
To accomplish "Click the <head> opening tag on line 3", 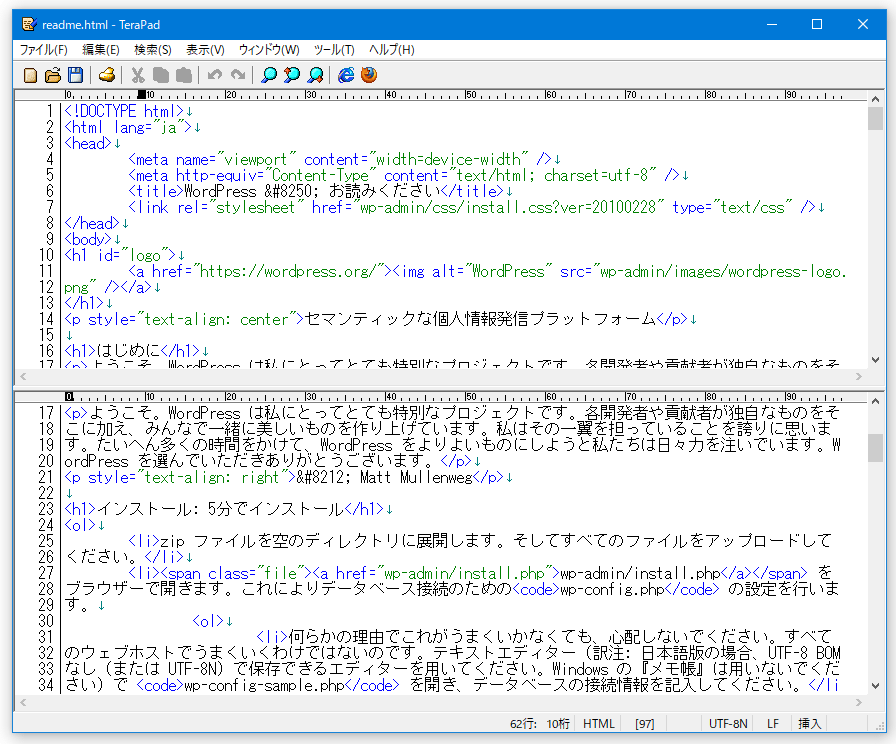I will tap(88, 143).
